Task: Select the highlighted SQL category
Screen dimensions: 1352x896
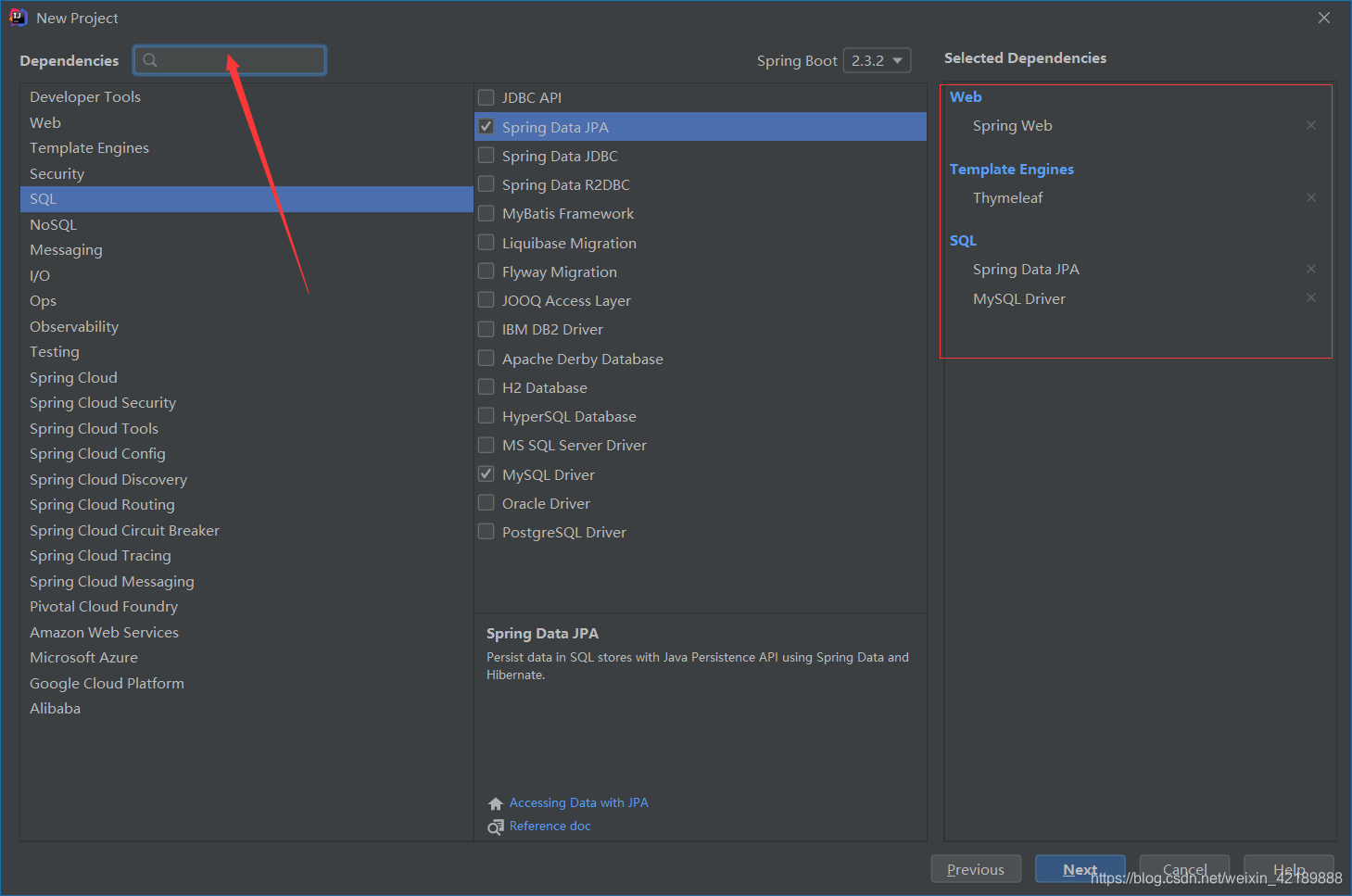Action: tap(246, 198)
